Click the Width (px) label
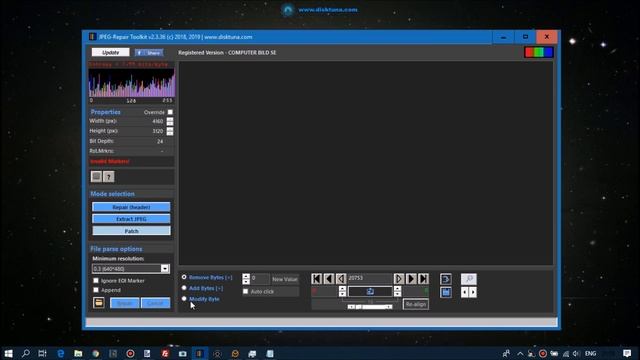The image size is (640, 360). (103, 121)
